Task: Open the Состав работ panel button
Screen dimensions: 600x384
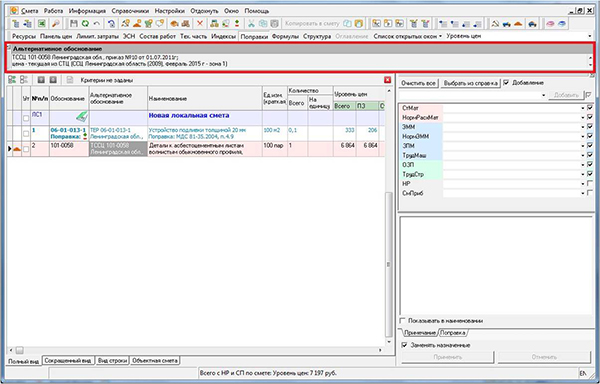Action: pos(157,36)
